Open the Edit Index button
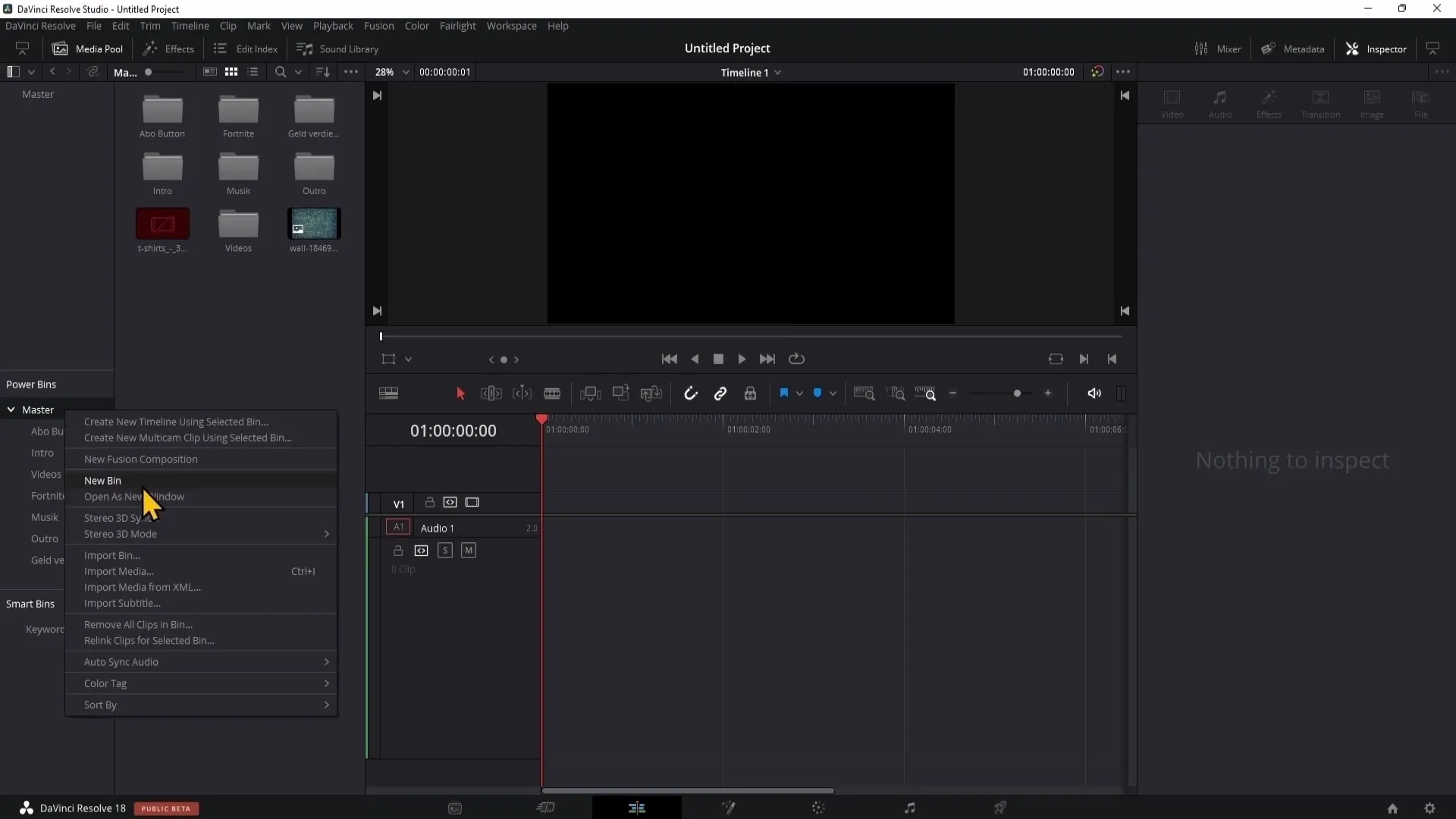Image resolution: width=1456 pixels, height=819 pixels. click(246, 49)
